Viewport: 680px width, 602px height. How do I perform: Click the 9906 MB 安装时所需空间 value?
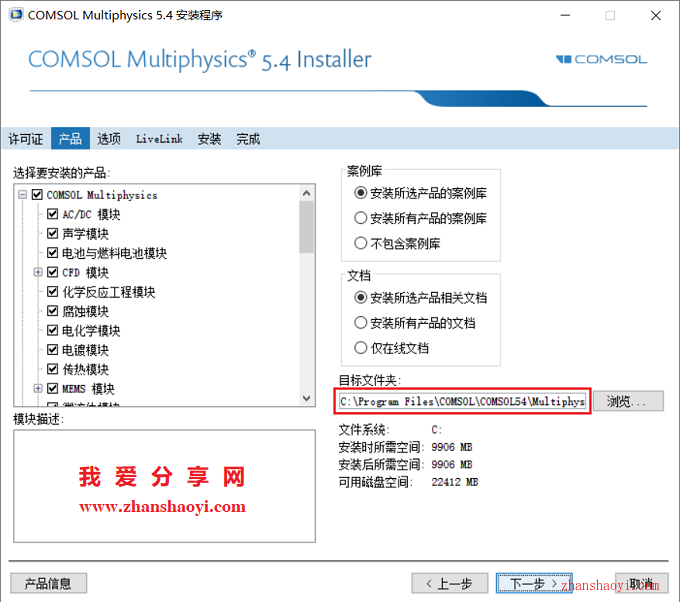pyautogui.click(x=451, y=447)
